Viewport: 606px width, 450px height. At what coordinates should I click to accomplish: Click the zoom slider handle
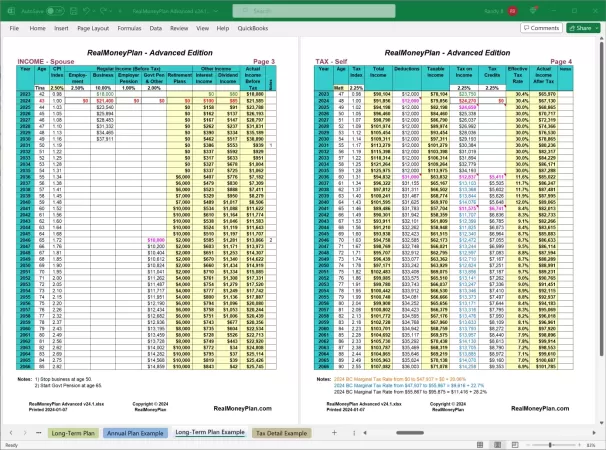click(548, 444)
